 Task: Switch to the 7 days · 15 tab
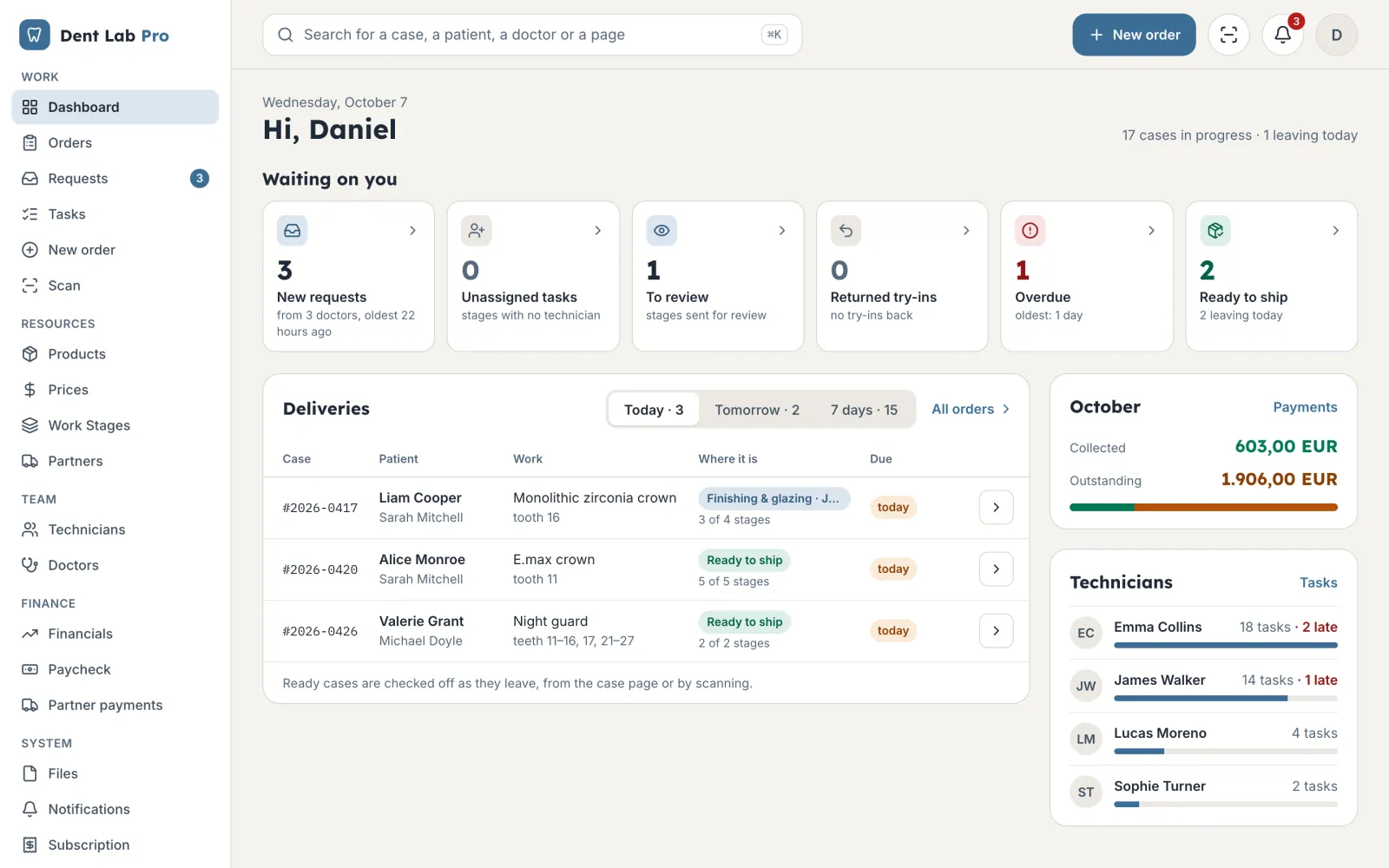coord(864,410)
